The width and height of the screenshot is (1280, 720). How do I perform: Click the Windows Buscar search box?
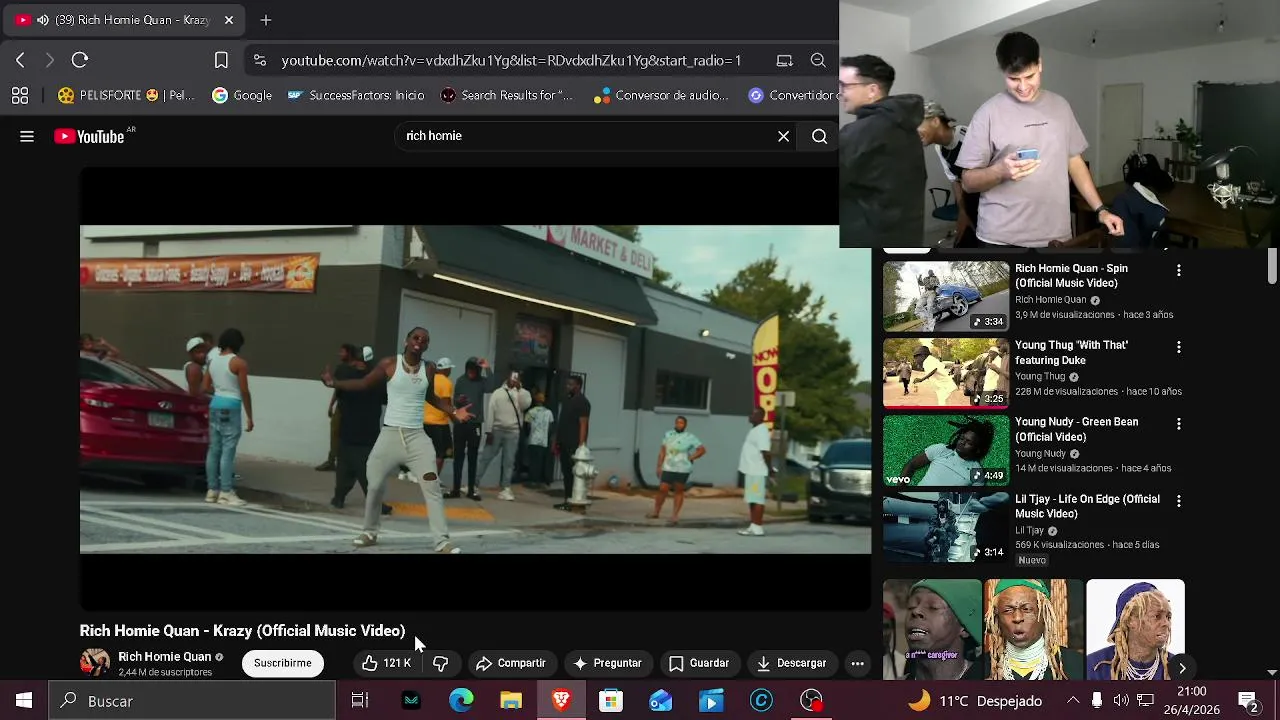tap(192, 701)
